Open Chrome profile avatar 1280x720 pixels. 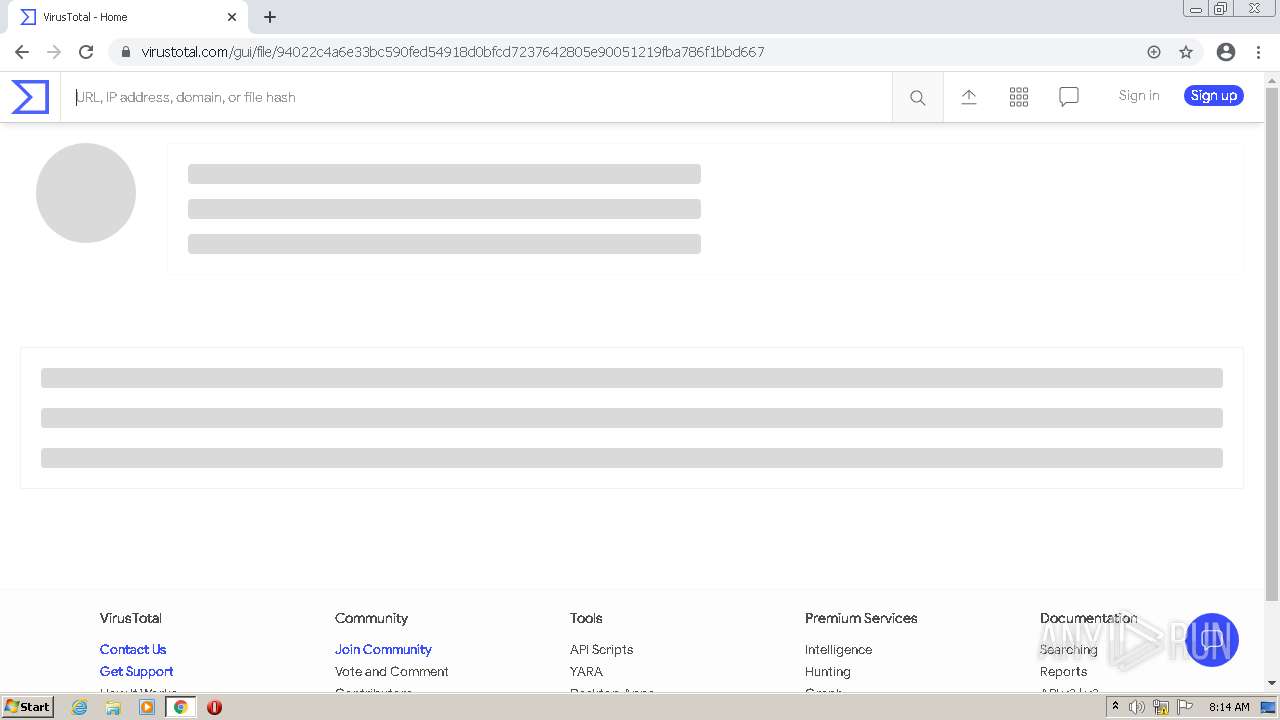point(1226,52)
